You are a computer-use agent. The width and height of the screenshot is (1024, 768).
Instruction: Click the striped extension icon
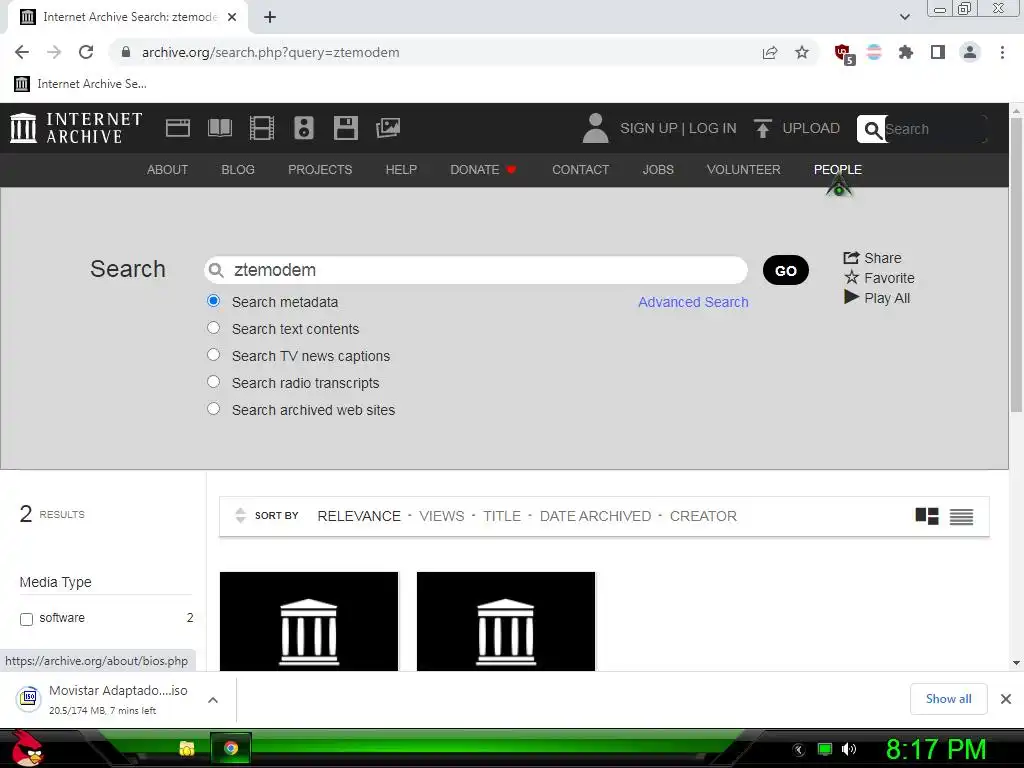click(874, 52)
